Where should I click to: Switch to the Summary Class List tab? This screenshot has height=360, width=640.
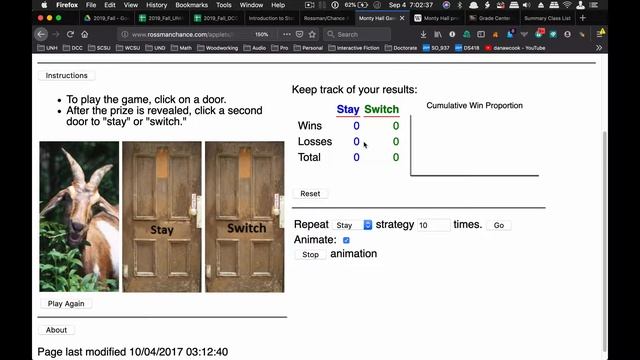pyautogui.click(x=546, y=18)
